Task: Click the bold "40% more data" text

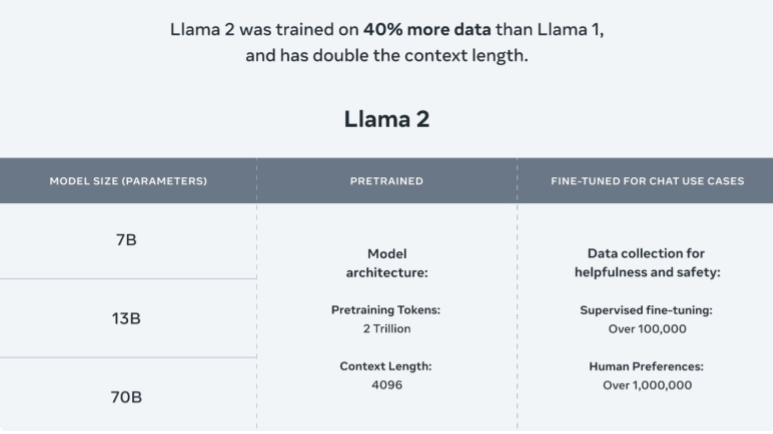Action: tap(441, 30)
